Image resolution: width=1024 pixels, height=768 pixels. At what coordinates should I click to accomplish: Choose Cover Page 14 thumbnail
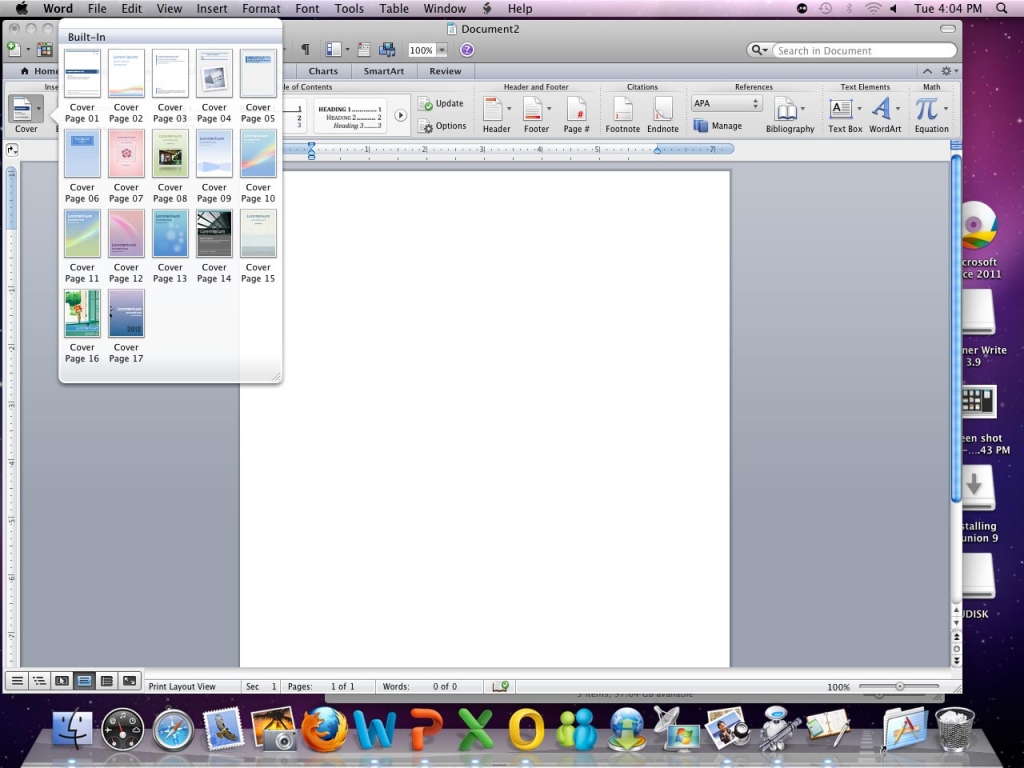(214, 233)
